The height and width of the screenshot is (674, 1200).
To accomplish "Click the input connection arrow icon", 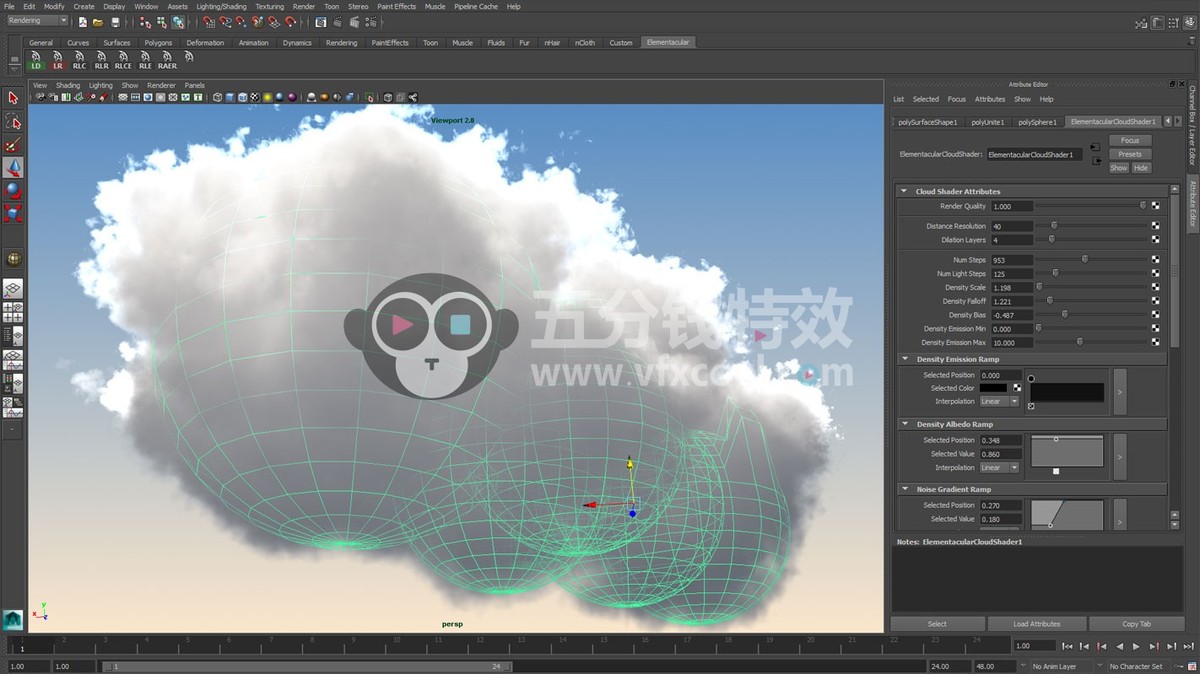I will (x=1095, y=148).
